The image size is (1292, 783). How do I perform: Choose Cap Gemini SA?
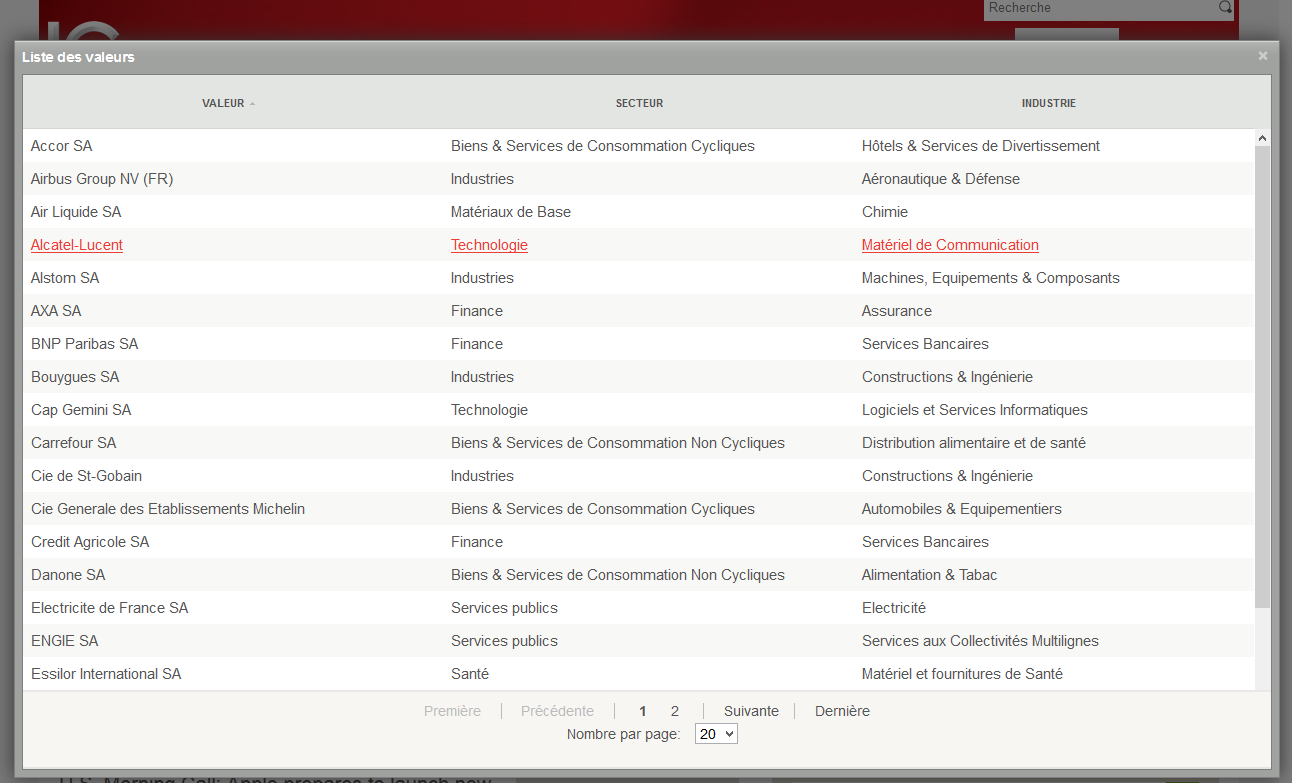(x=81, y=410)
